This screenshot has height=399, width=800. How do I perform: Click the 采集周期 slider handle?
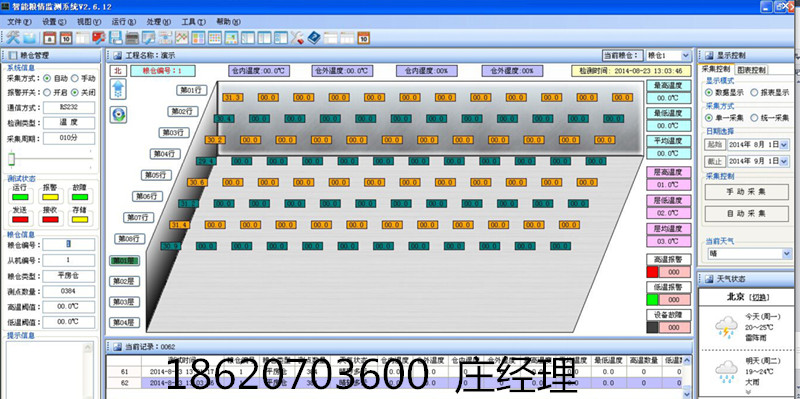pyautogui.click(x=11, y=160)
